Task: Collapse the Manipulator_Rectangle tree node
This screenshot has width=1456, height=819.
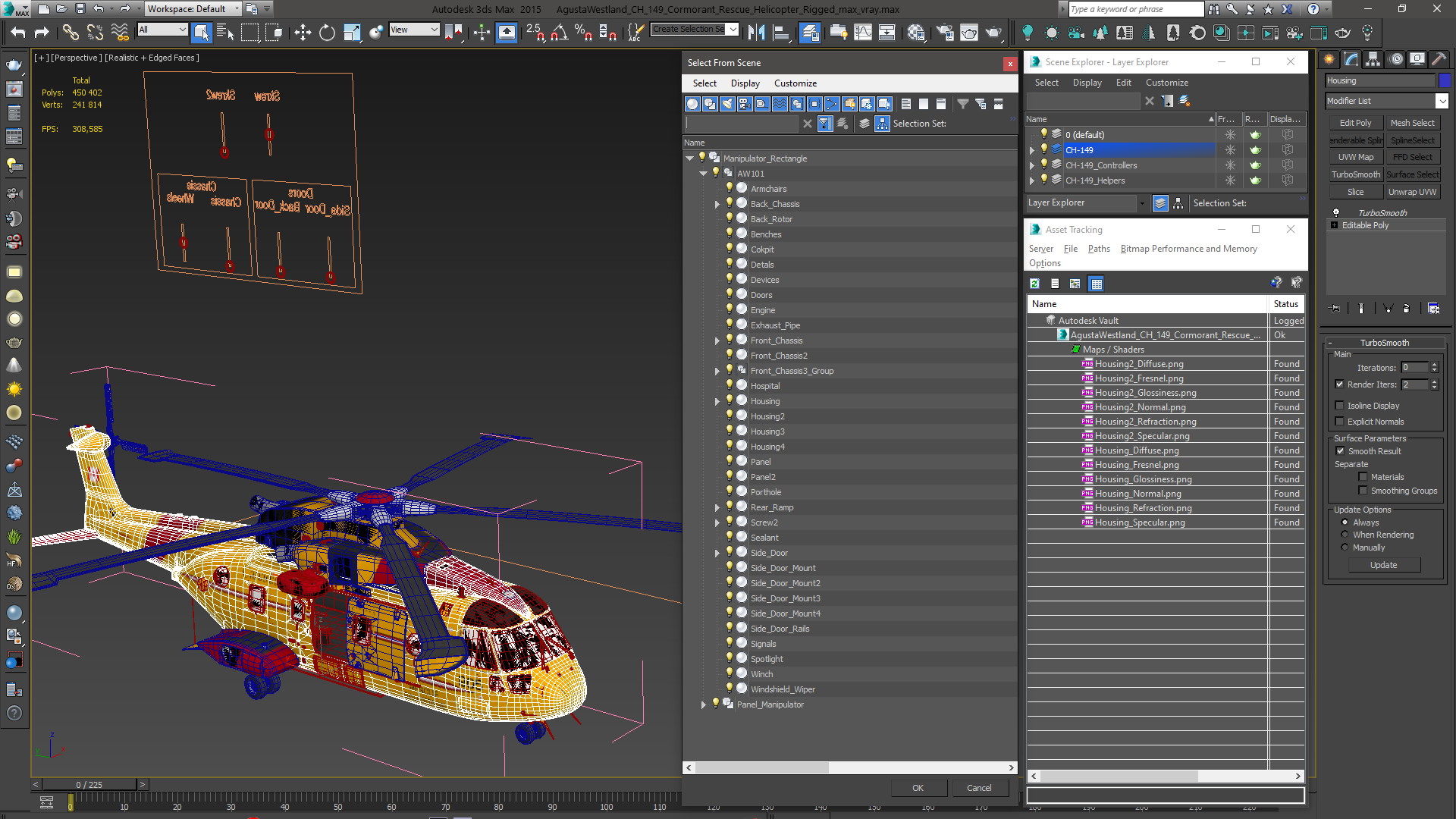Action: tap(689, 158)
